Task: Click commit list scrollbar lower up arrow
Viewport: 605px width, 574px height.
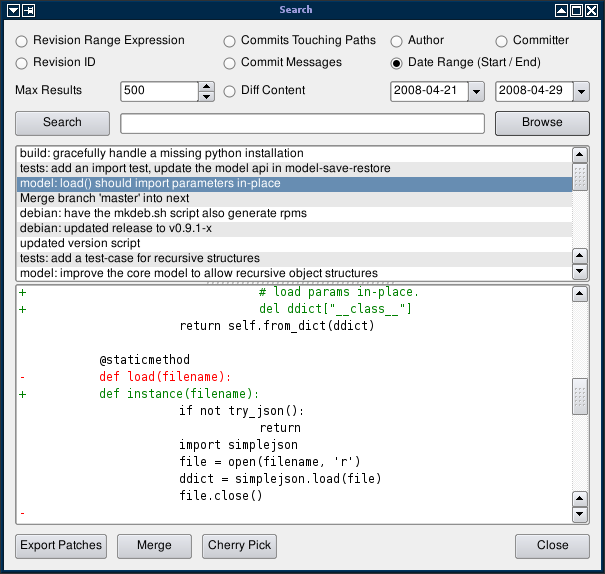Action: coord(580,256)
